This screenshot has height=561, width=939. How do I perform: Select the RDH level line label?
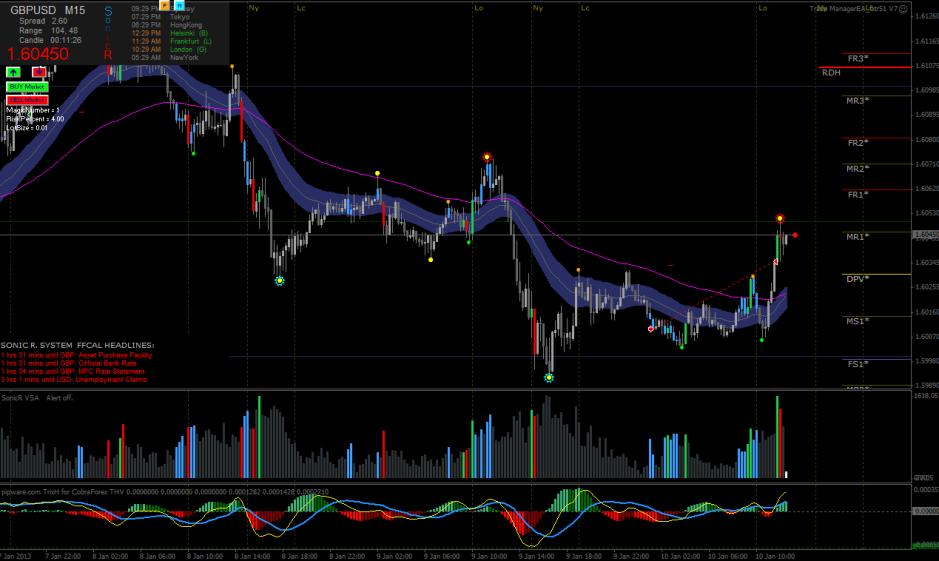831,72
